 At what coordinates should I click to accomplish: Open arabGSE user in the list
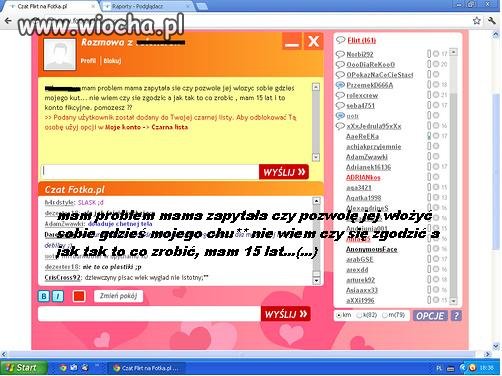coord(359,259)
